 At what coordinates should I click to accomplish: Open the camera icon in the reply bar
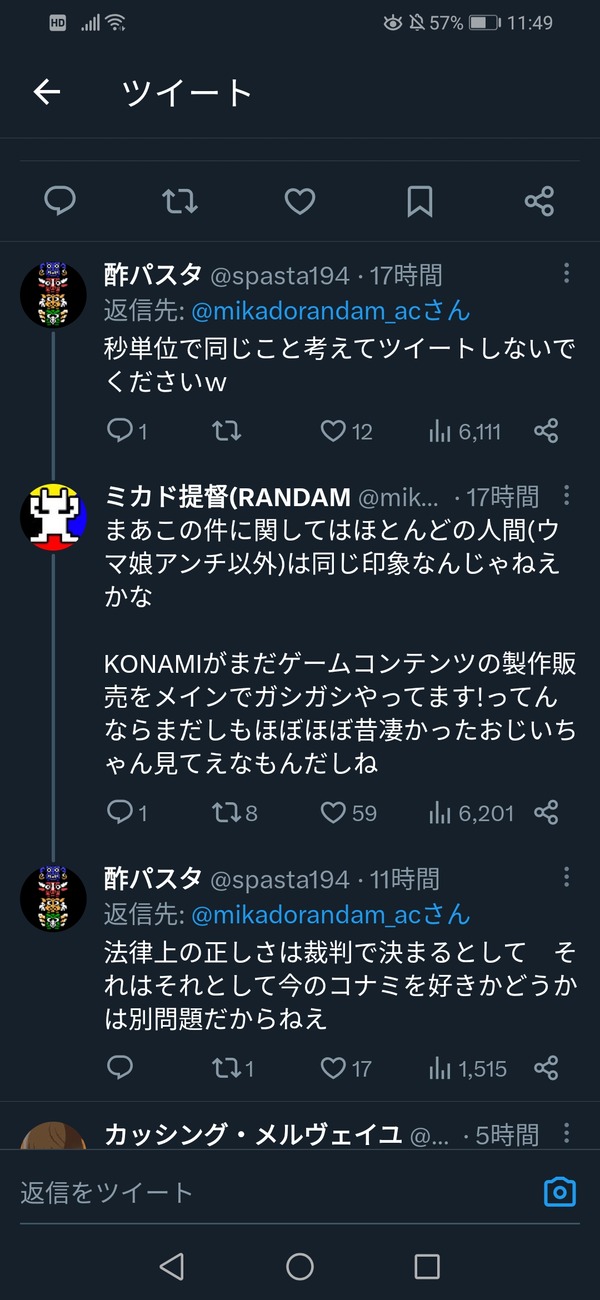coord(560,1191)
